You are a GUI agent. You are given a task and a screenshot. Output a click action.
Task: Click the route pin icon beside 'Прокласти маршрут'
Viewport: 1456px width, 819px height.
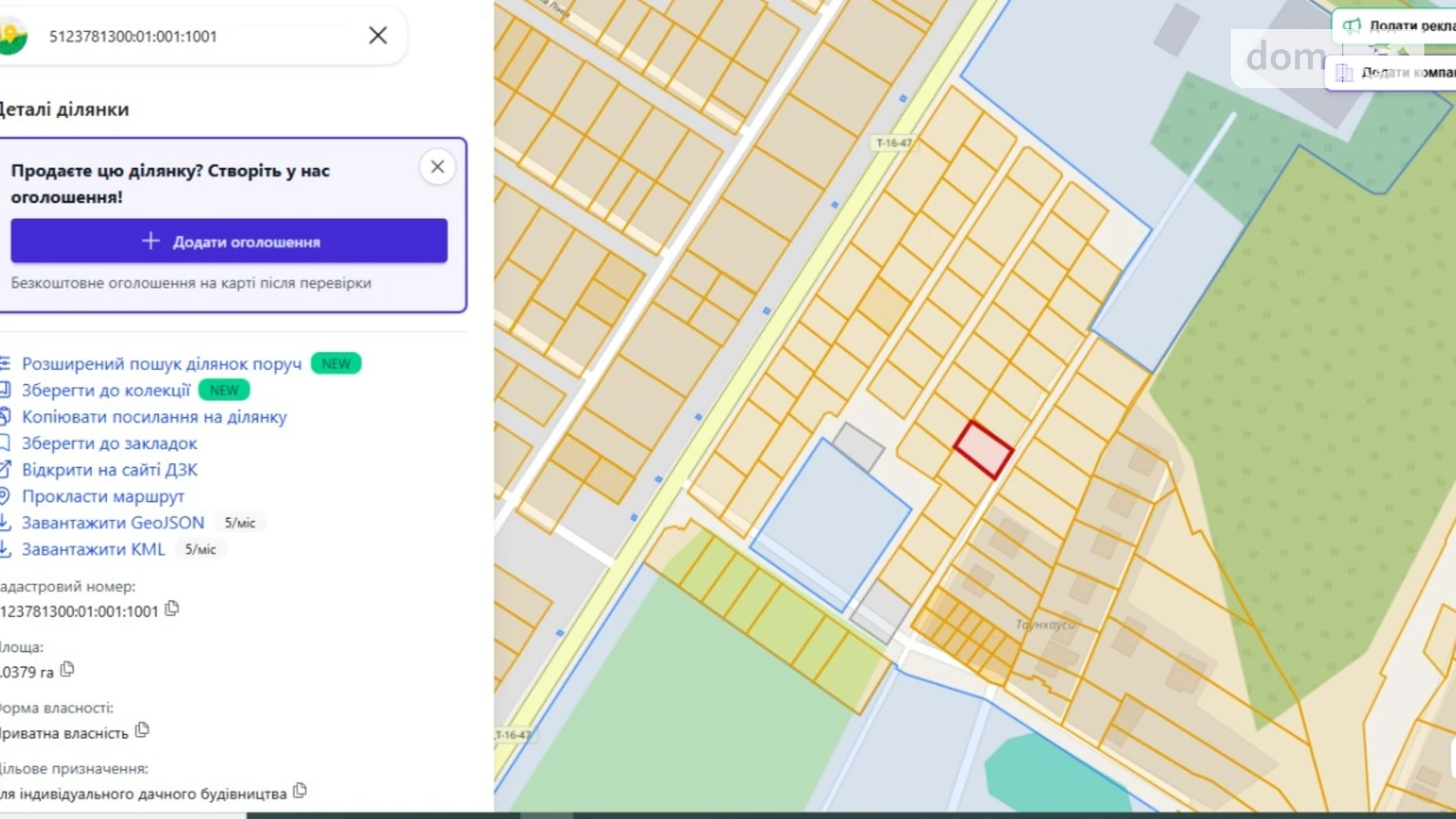[5, 496]
